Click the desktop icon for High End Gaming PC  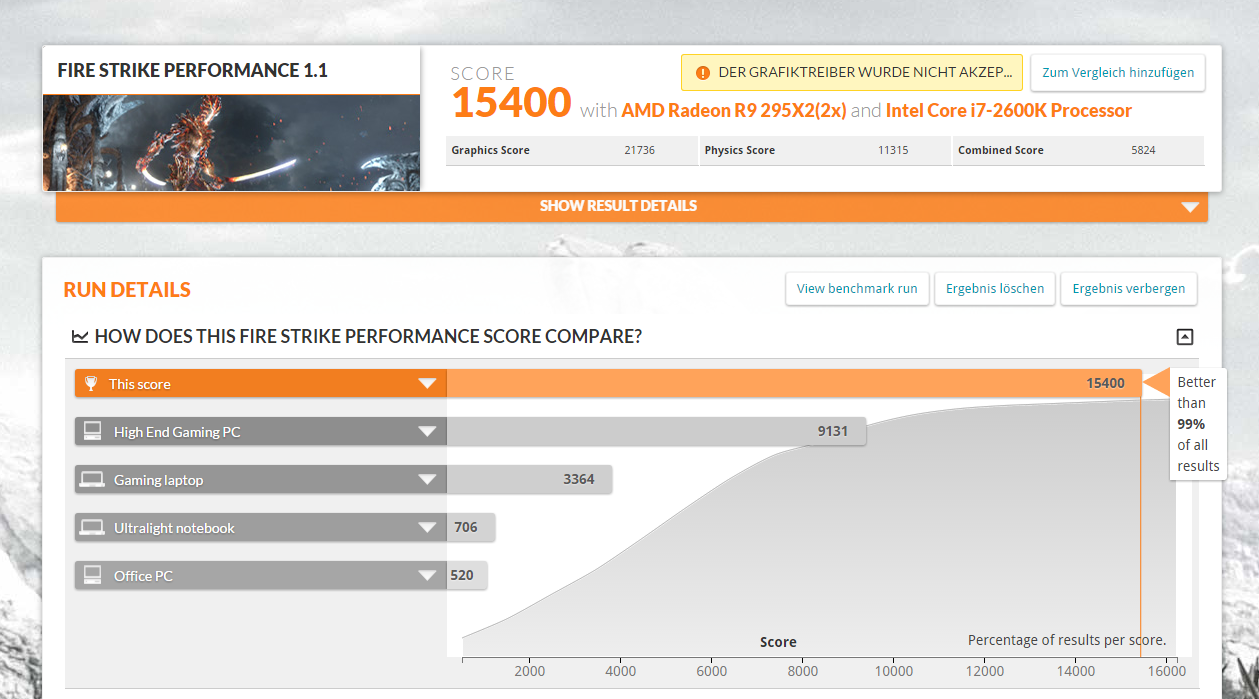92,431
